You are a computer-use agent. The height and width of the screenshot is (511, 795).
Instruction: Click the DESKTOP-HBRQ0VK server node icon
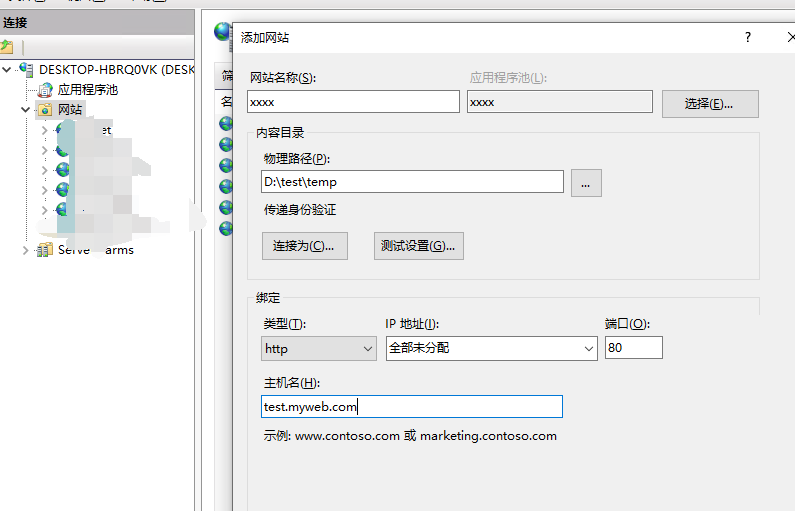(26, 70)
